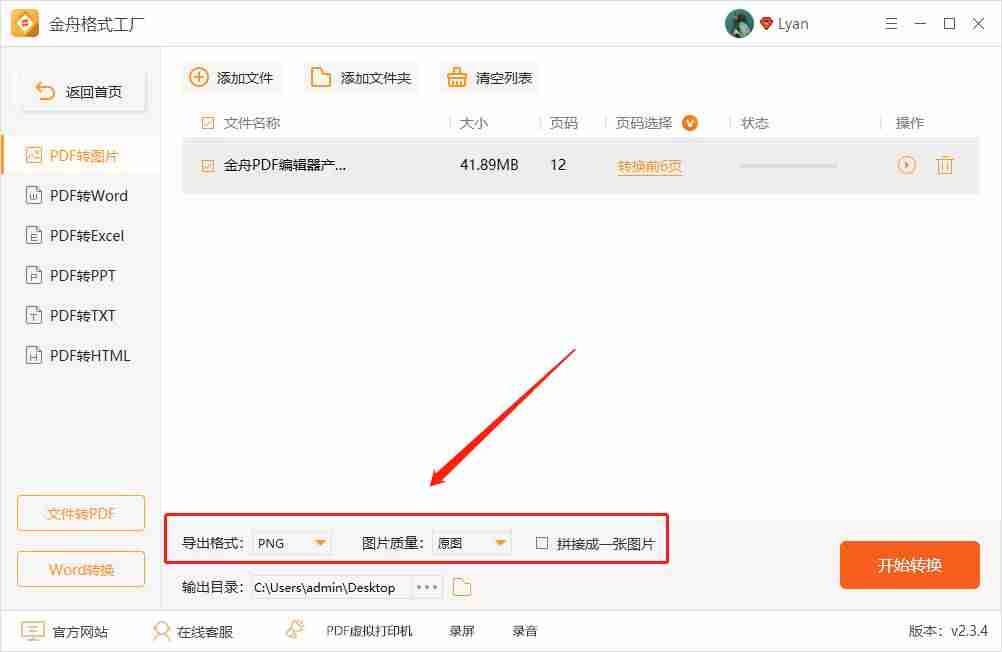Open the Lyan user avatar
This screenshot has width=1002, height=652.
pyautogui.click(x=739, y=24)
